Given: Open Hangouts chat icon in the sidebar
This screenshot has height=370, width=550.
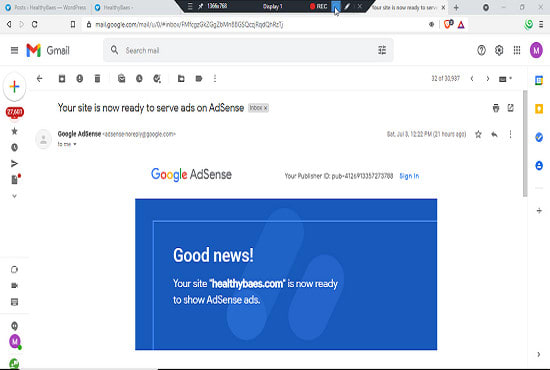Looking at the screenshot, I should (x=14, y=326).
